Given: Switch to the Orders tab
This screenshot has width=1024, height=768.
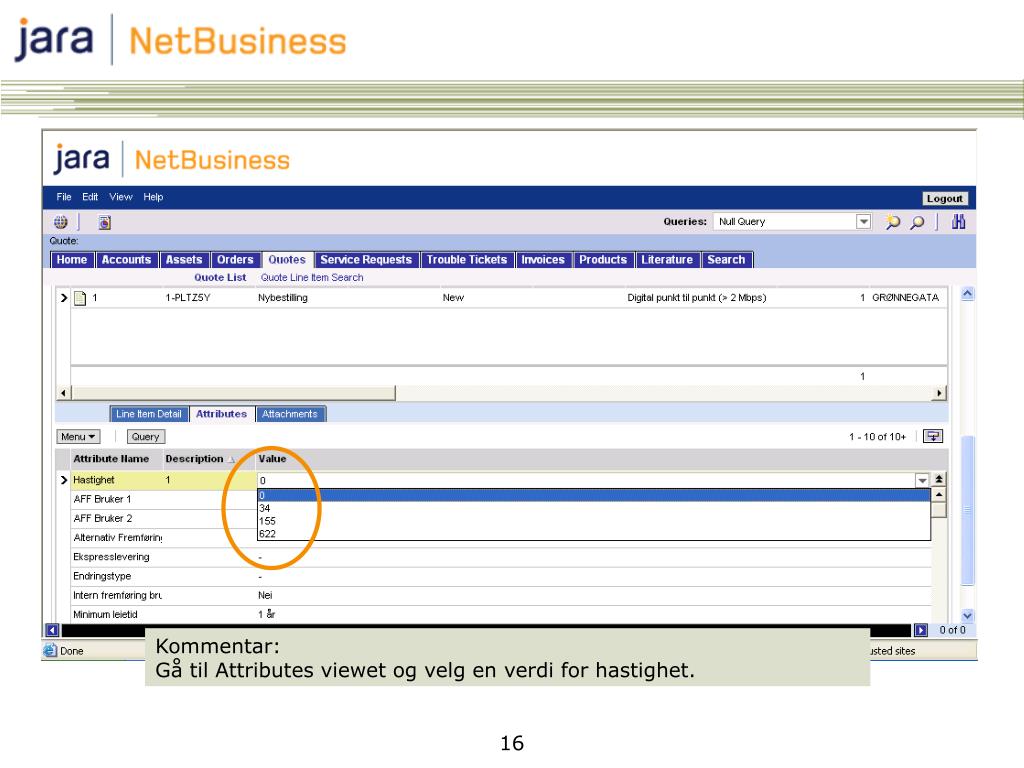Looking at the screenshot, I should click(235, 260).
